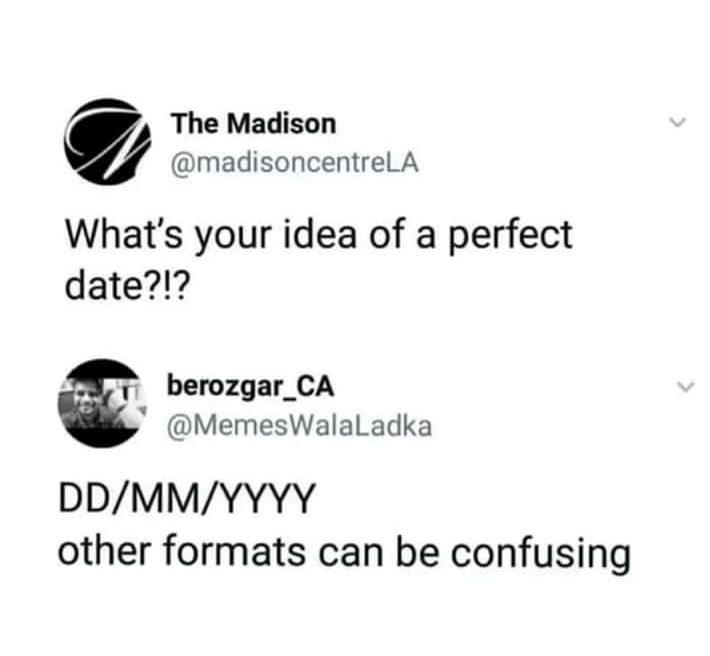Expand options chevron on berozgar_CA tweet
Image resolution: width=710 pixels, height=656 pixels.
click(x=685, y=386)
